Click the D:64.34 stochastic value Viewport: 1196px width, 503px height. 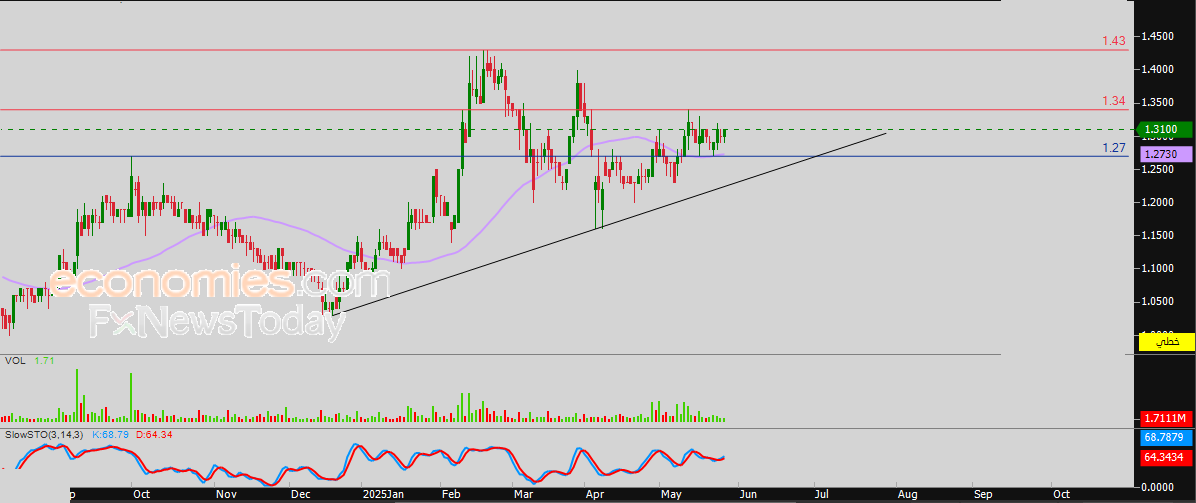[154, 435]
